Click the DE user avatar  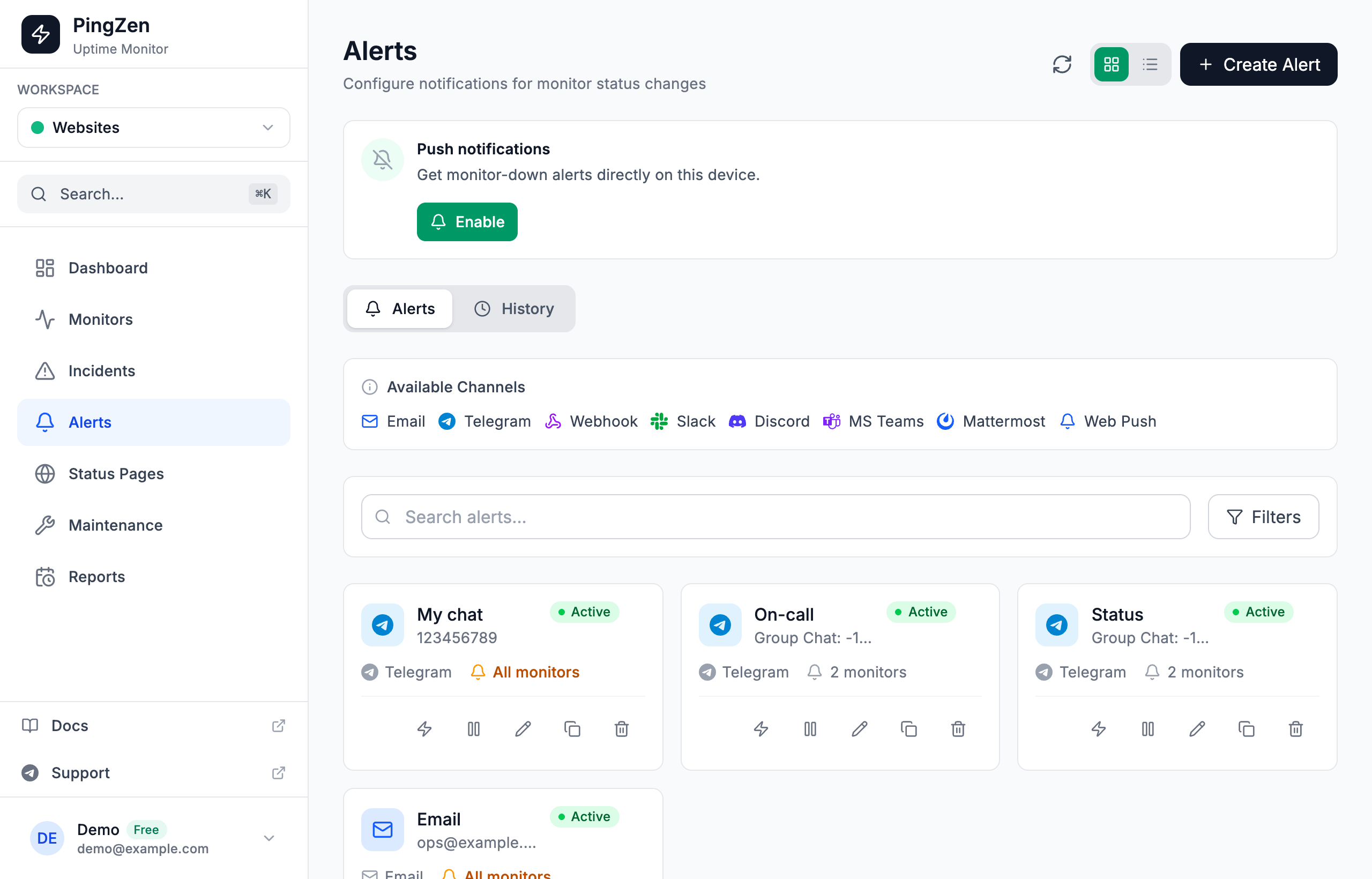click(47, 838)
